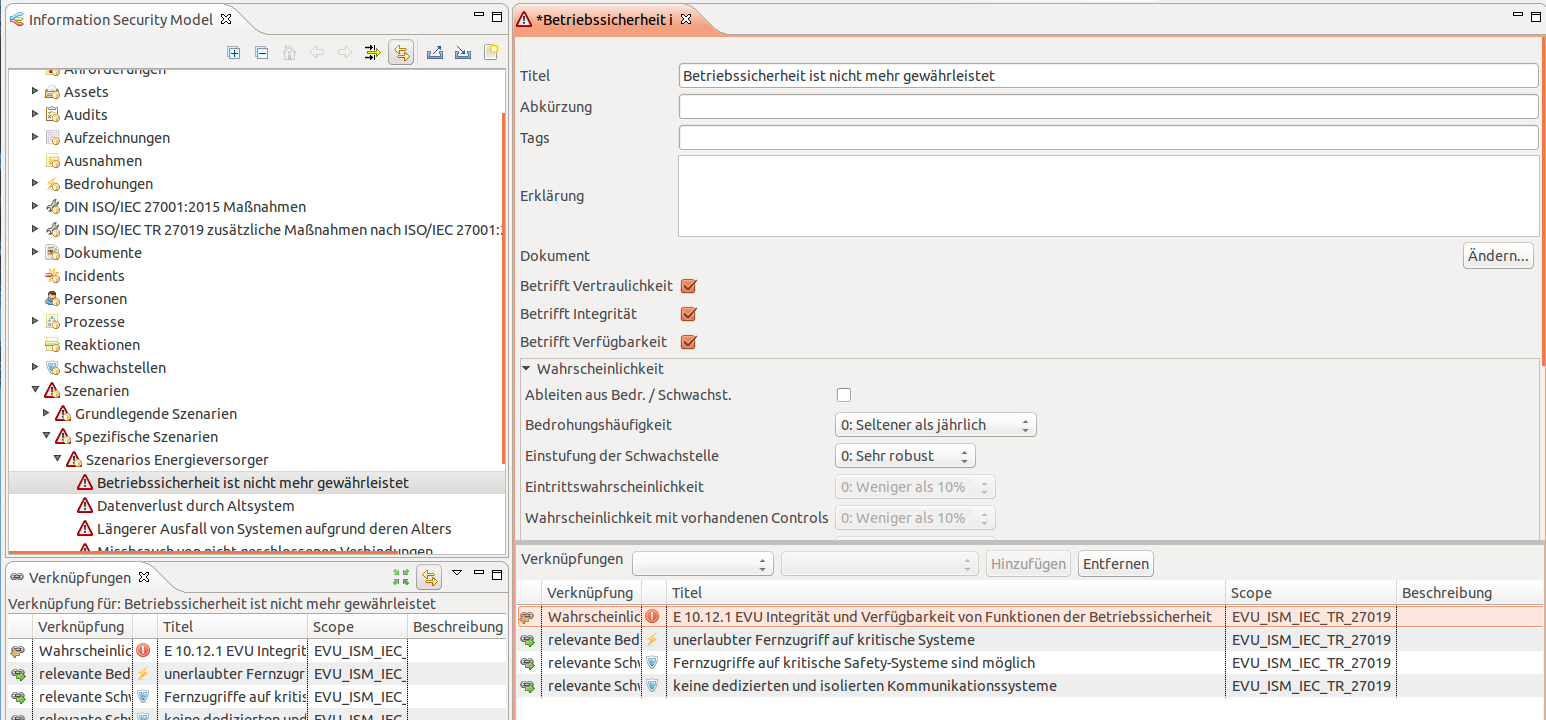This screenshot has width=1546, height=720.
Task: Click the green collapse arrows icon in Verknüpfungen panel
Action: (401, 577)
